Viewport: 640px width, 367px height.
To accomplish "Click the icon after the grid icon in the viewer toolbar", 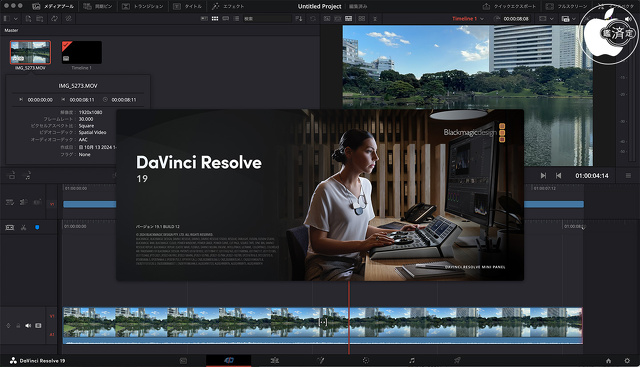I will click(375, 19).
